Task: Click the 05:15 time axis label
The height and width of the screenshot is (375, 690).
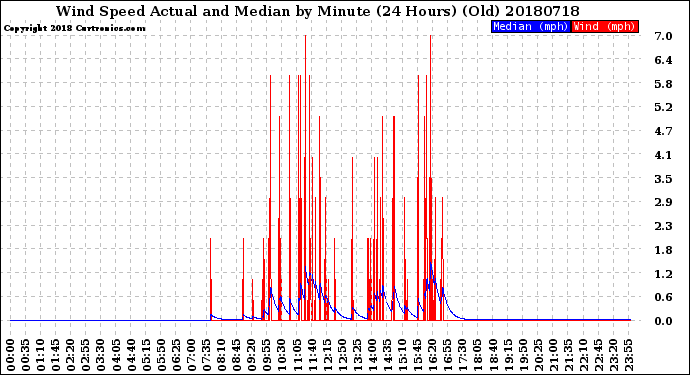Action: [147, 355]
